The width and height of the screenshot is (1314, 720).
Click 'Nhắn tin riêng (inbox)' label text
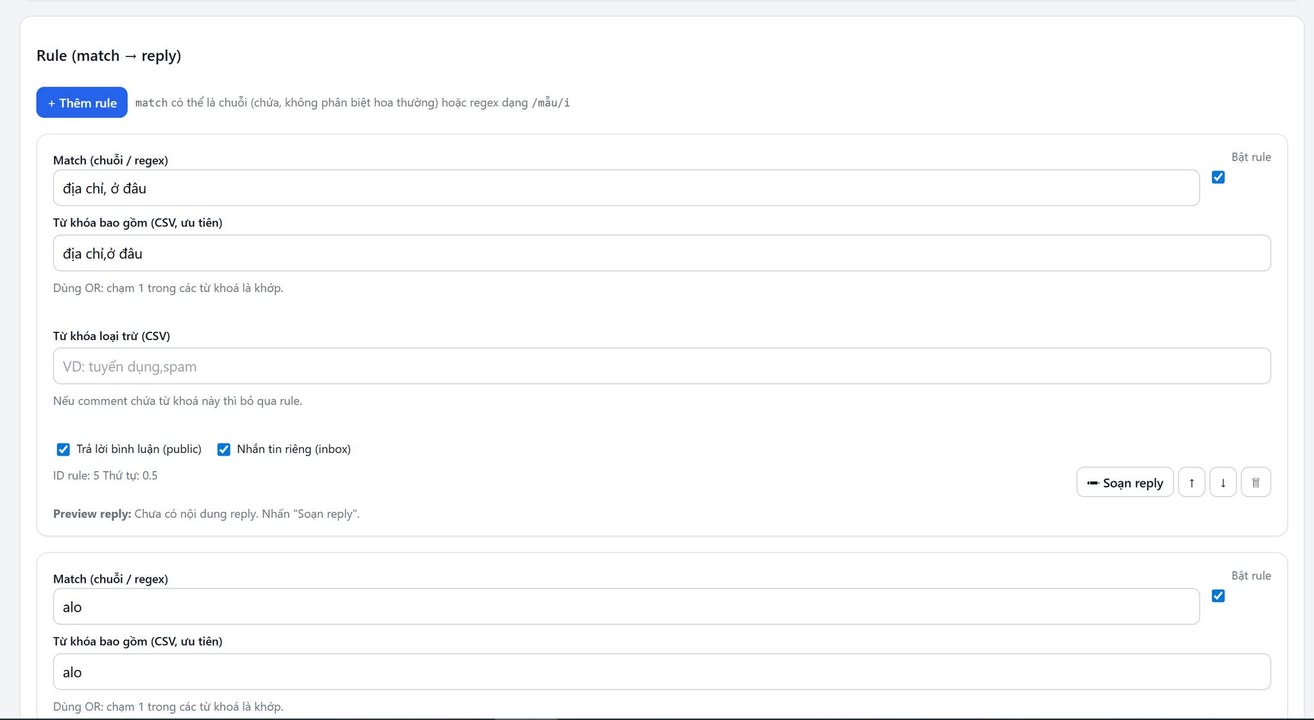[x=293, y=449]
